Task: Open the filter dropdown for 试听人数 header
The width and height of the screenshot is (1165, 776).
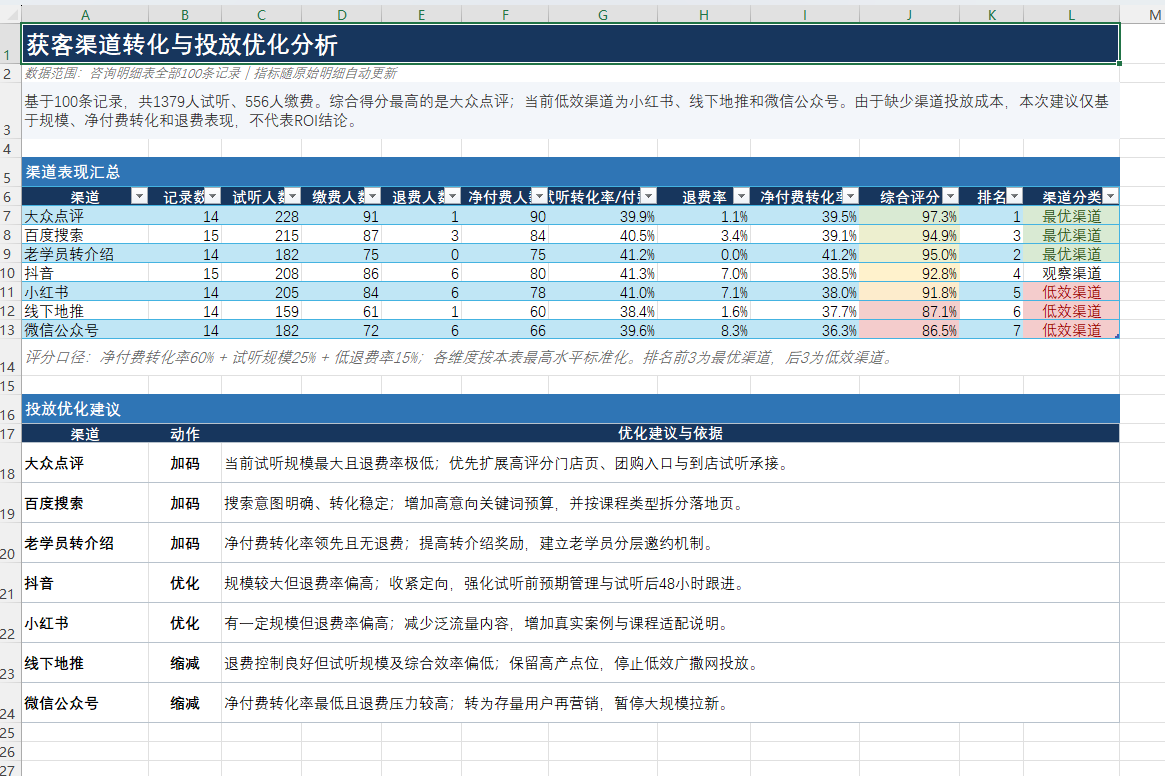Action: click(x=293, y=196)
